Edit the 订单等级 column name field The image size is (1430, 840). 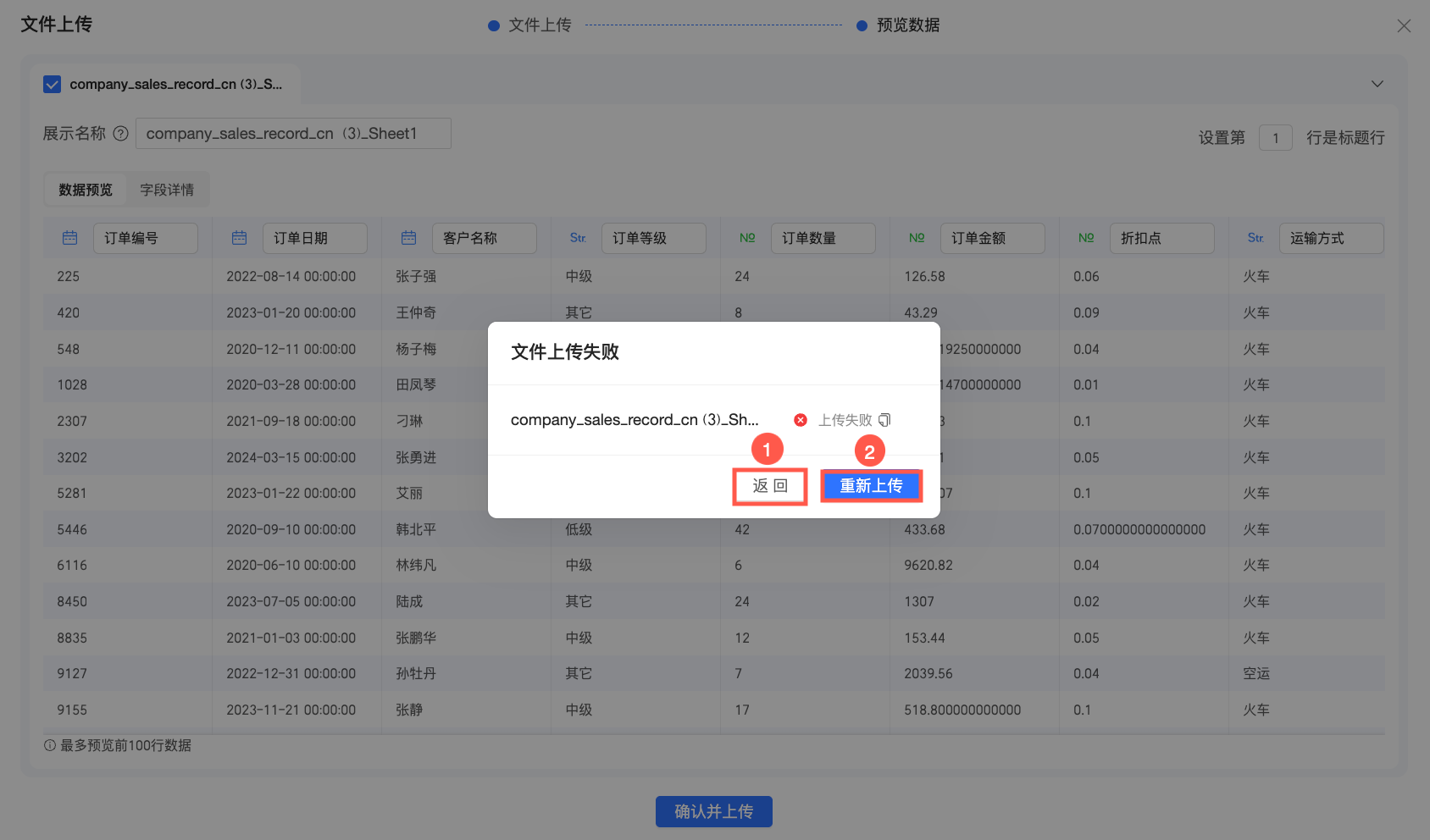click(x=654, y=238)
